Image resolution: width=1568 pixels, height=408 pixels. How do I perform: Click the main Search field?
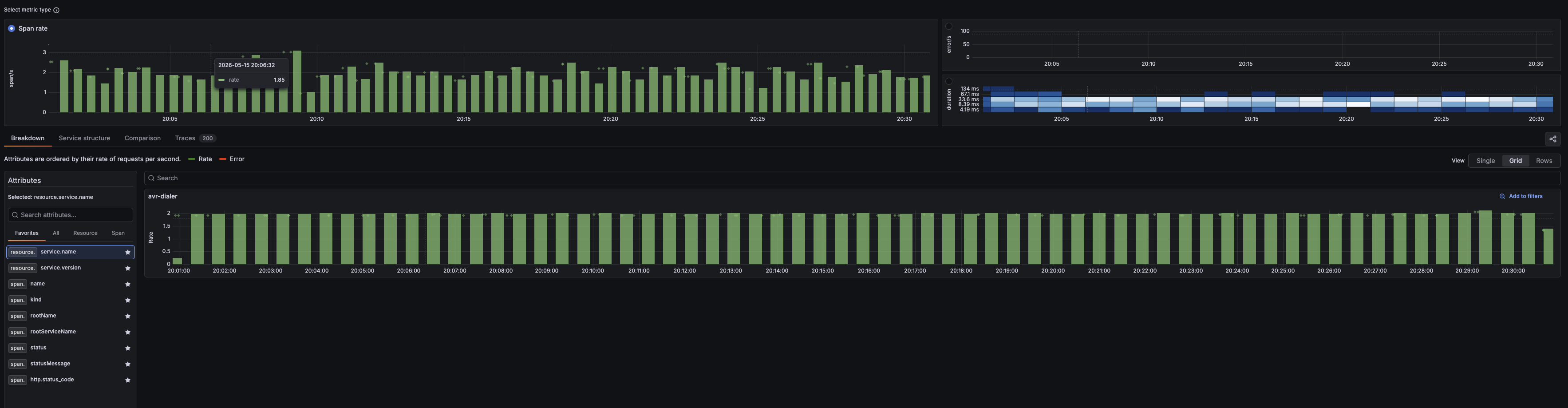(852, 178)
